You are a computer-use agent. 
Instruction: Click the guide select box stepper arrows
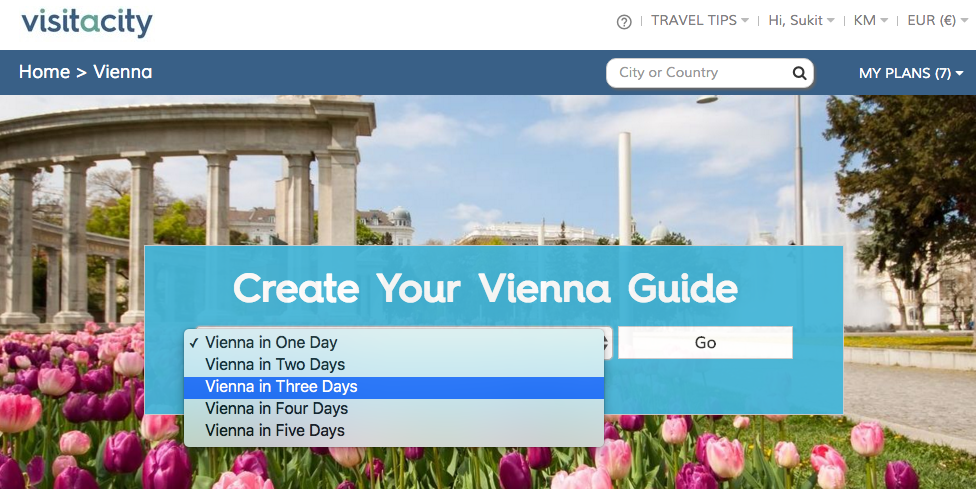(x=607, y=343)
